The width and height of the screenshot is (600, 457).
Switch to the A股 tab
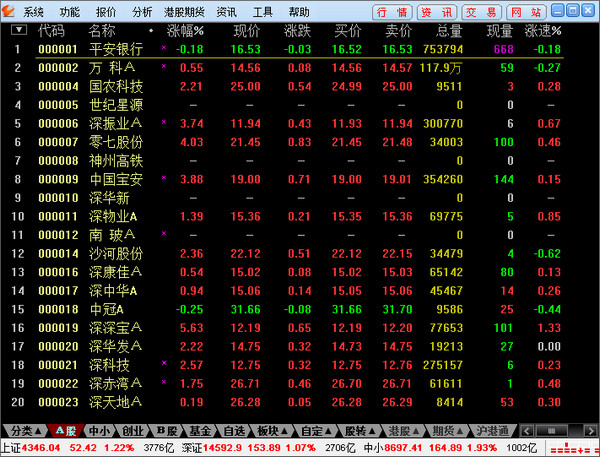point(66,431)
